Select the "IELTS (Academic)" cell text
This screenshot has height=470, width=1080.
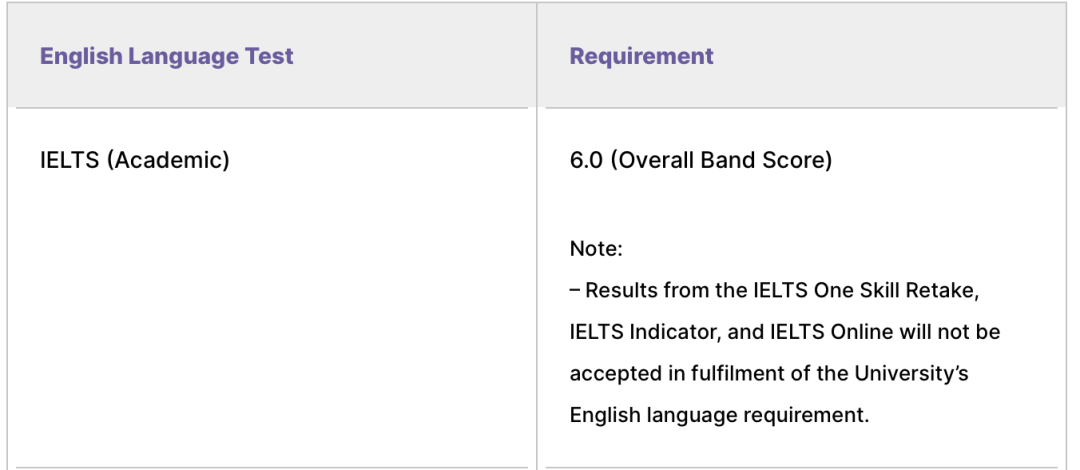point(134,160)
